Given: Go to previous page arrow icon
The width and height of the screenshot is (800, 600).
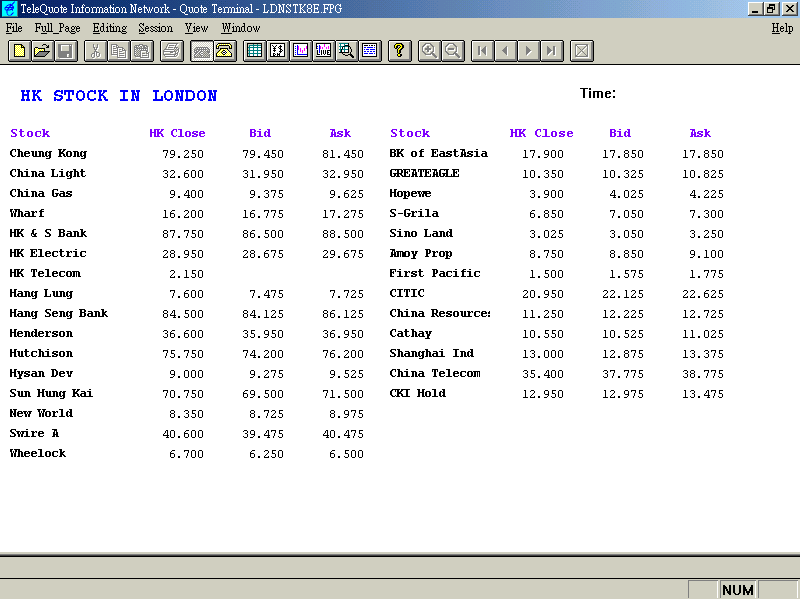Looking at the screenshot, I should [x=506, y=51].
